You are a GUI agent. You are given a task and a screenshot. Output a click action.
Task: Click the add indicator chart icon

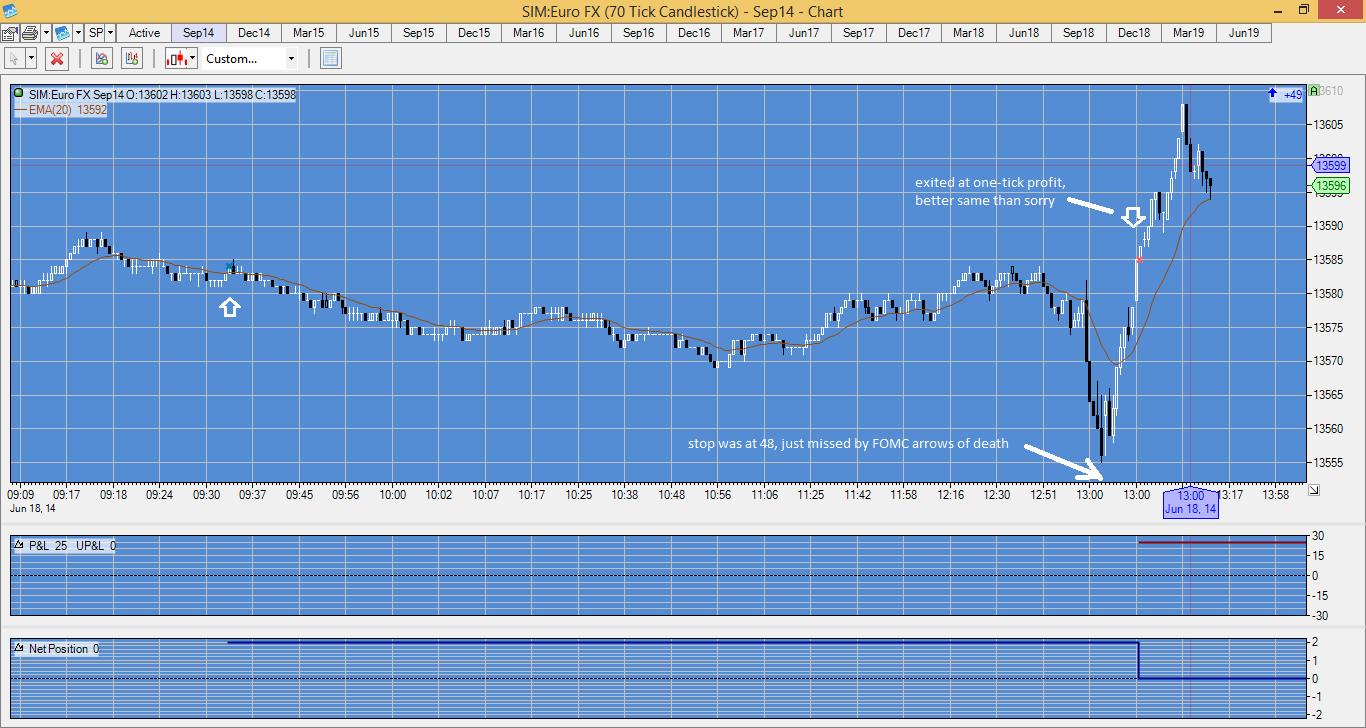click(101, 58)
